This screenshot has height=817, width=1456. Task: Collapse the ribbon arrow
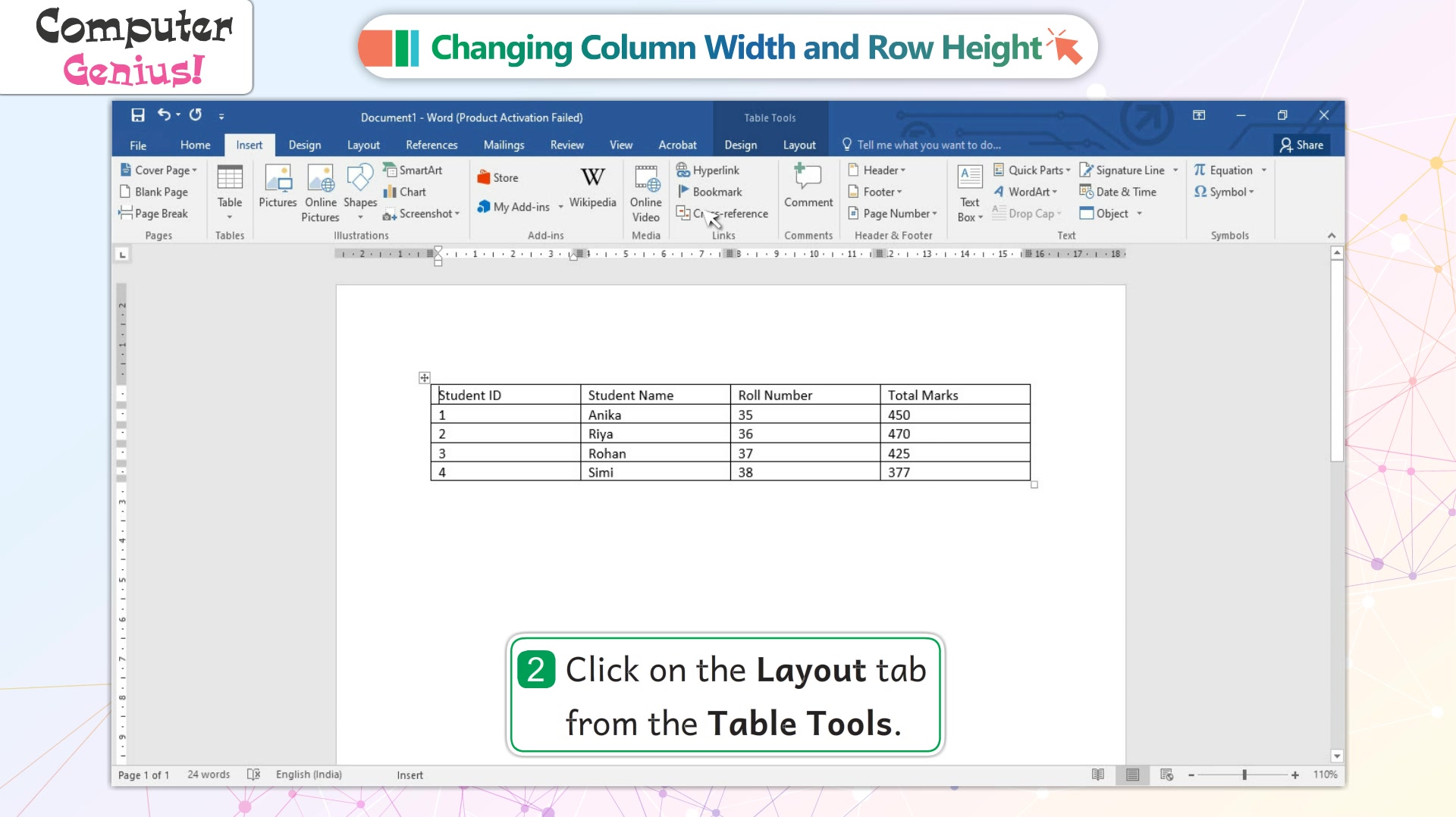point(1332,236)
